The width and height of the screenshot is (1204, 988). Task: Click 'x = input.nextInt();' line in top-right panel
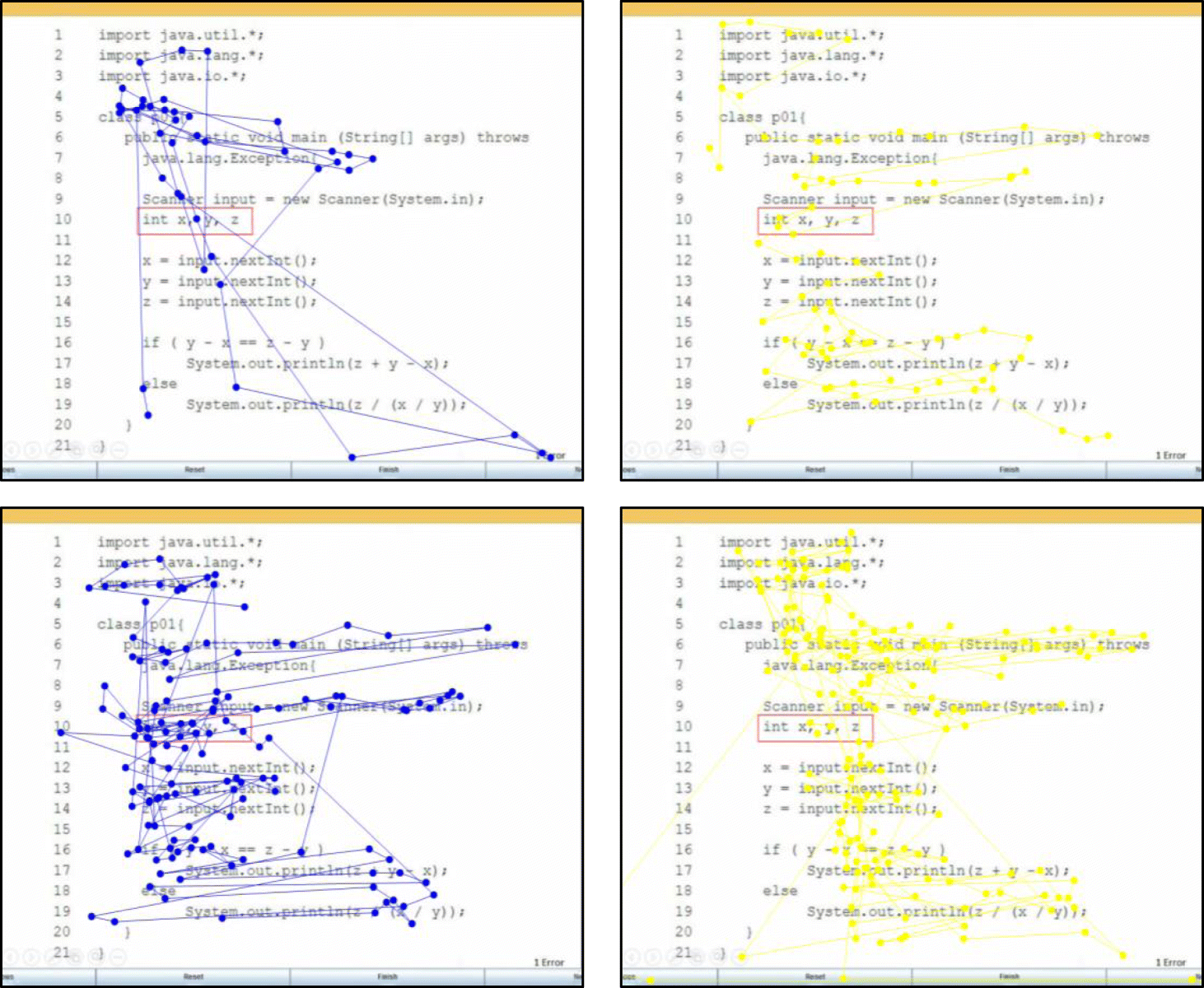coord(850,260)
